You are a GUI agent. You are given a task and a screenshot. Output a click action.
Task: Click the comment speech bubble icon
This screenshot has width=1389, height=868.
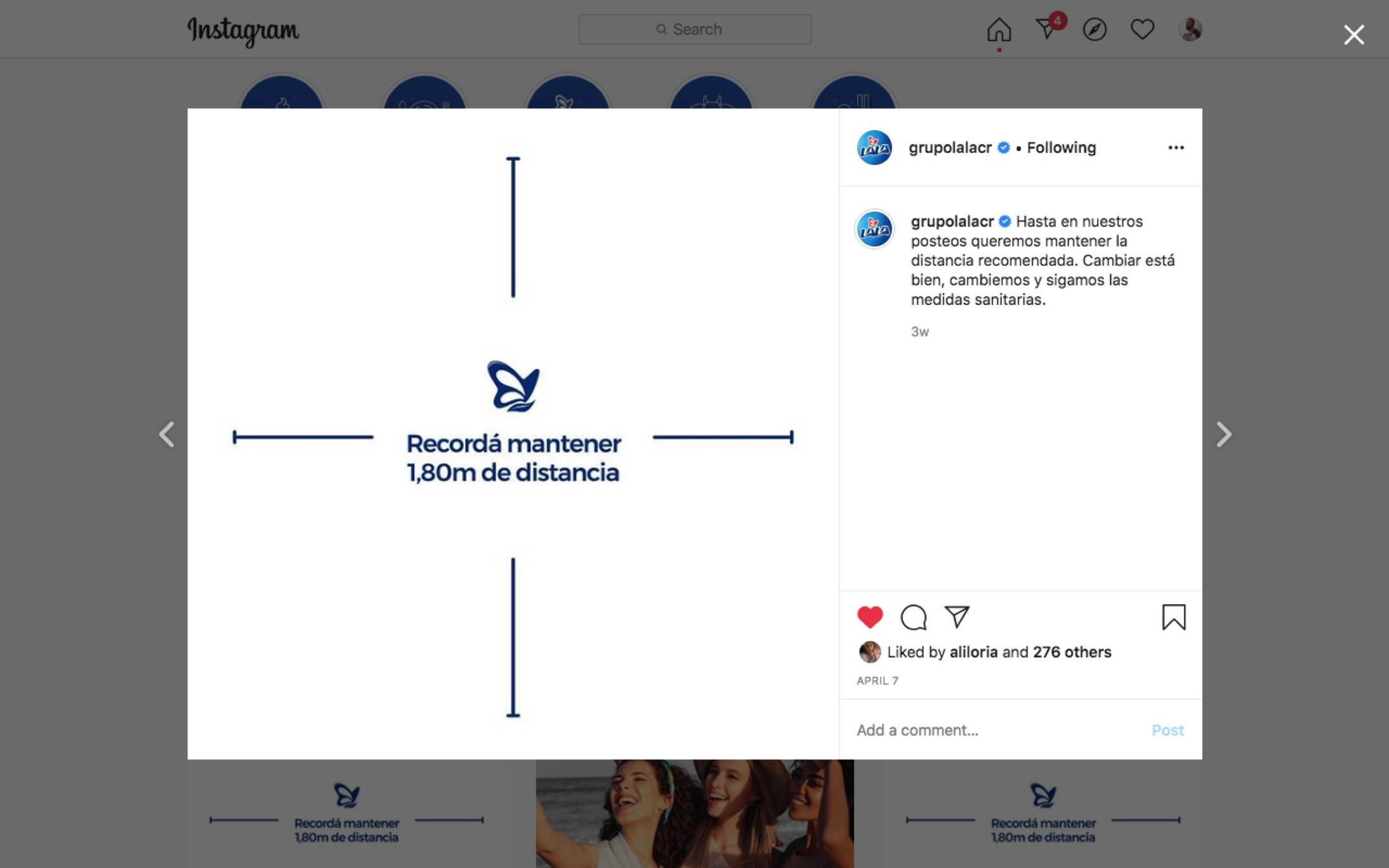pyautogui.click(x=914, y=617)
